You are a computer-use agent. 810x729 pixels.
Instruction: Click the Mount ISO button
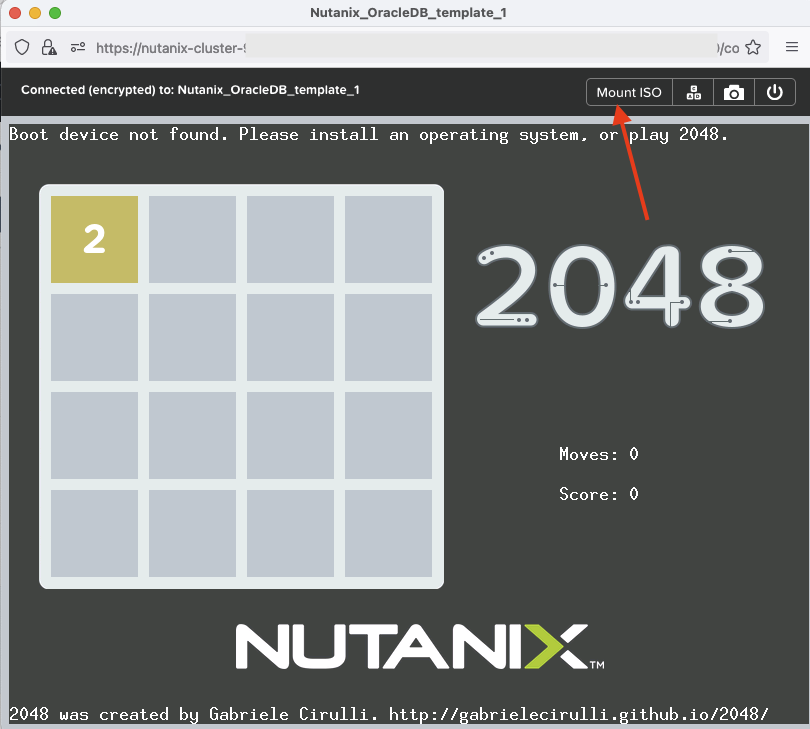tap(629, 92)
